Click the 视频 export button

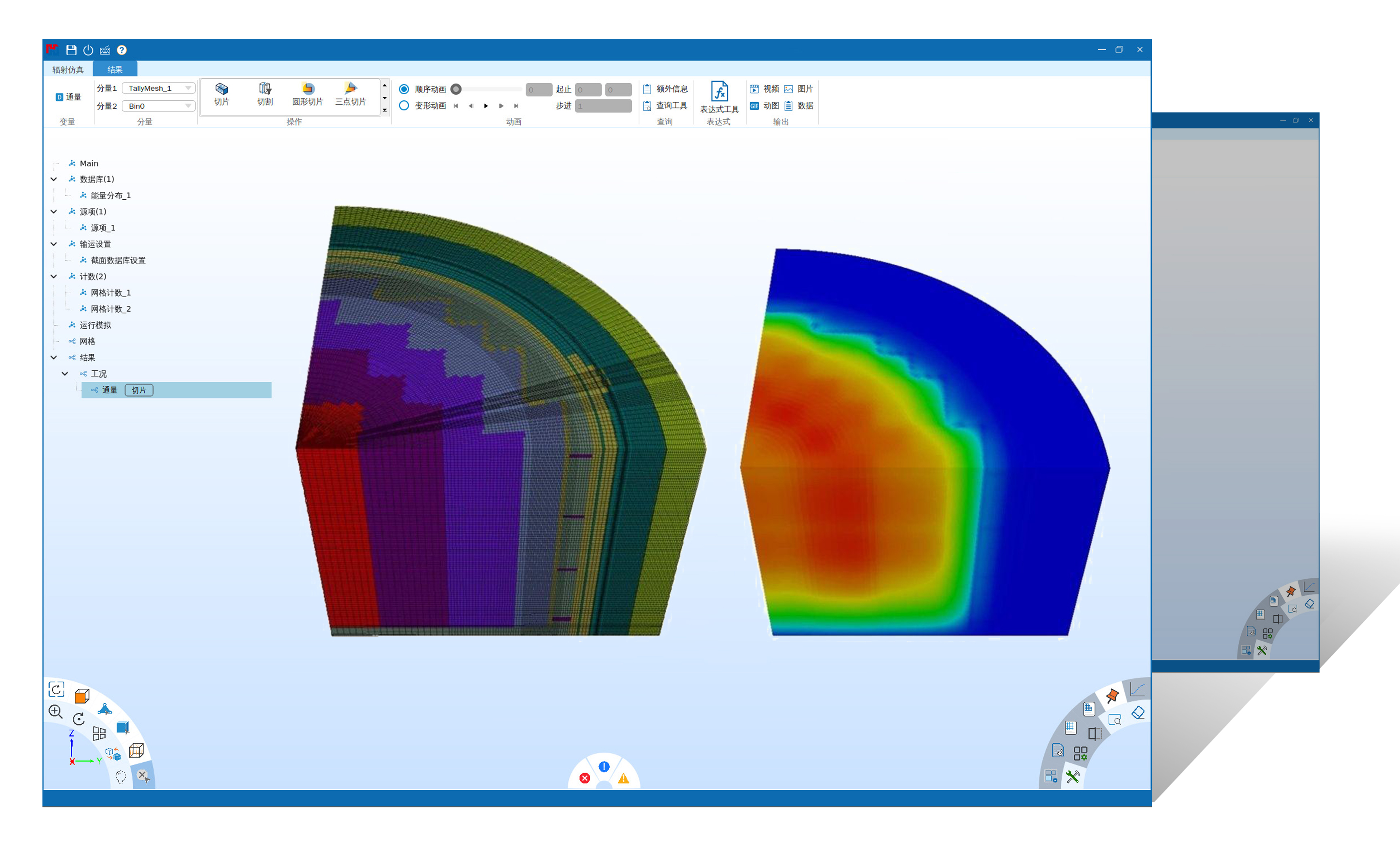tap(764, 89)
